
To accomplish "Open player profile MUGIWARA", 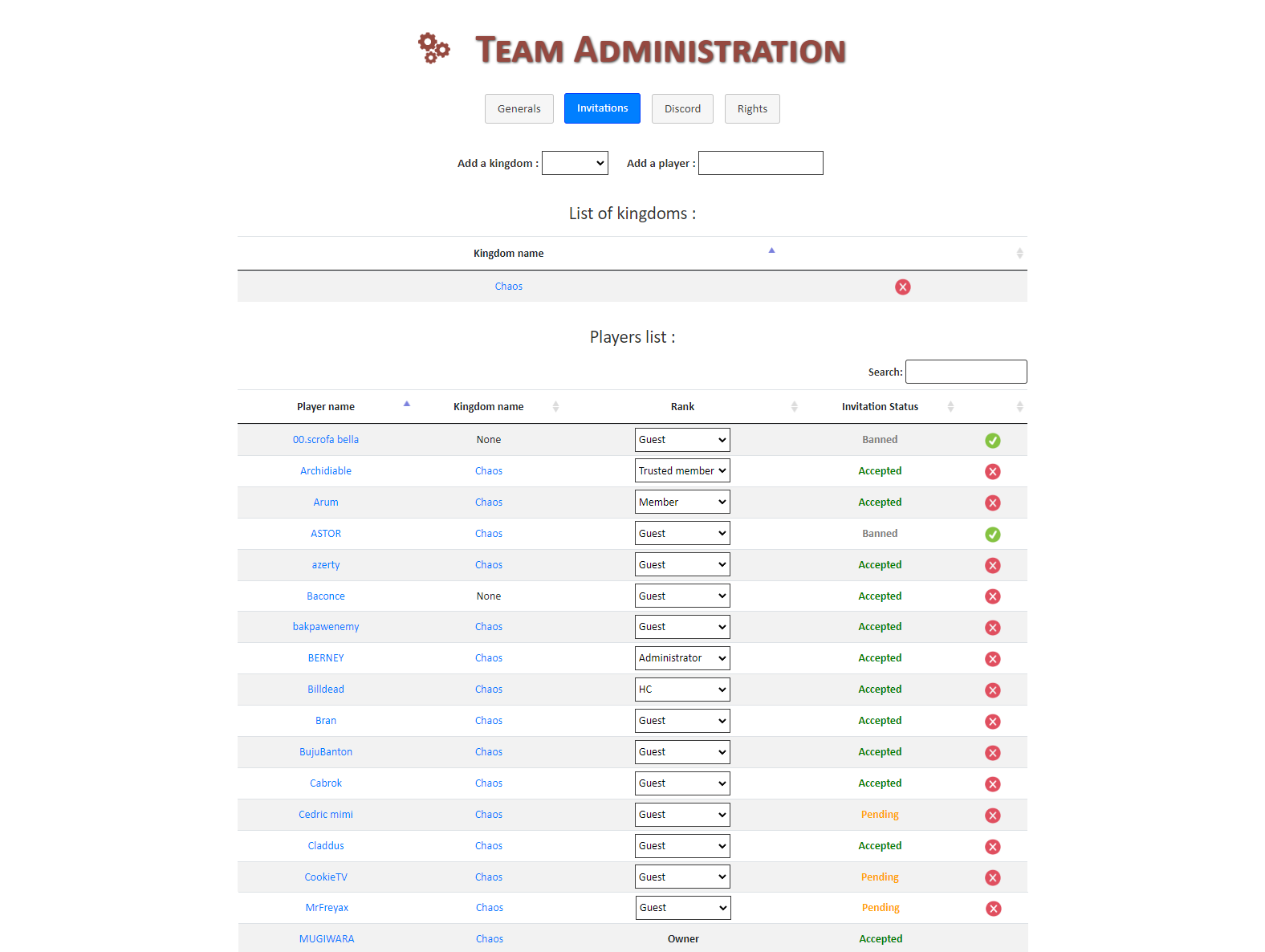I will (x=327, y=939).
